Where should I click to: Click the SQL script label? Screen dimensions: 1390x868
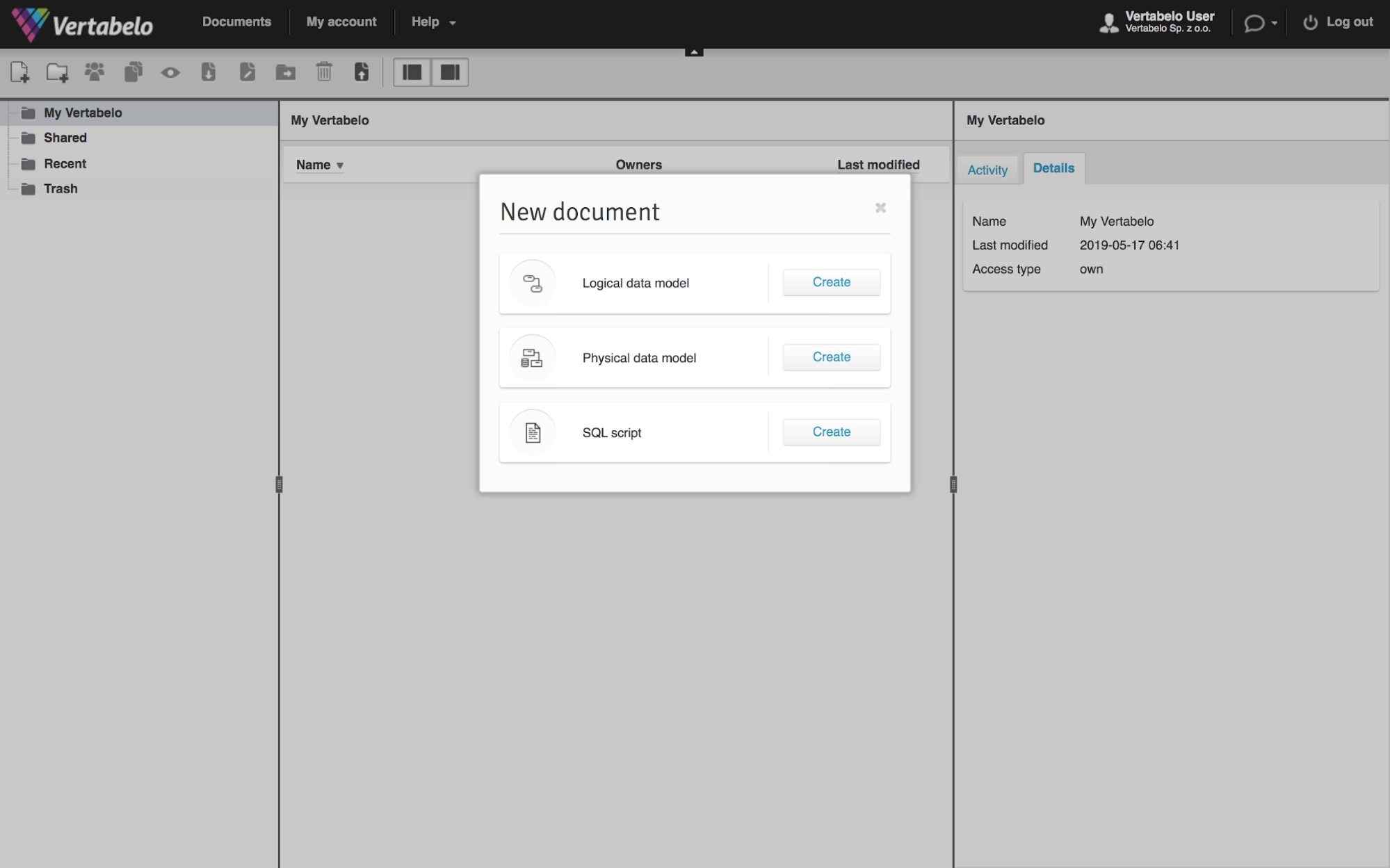[611, 432]
